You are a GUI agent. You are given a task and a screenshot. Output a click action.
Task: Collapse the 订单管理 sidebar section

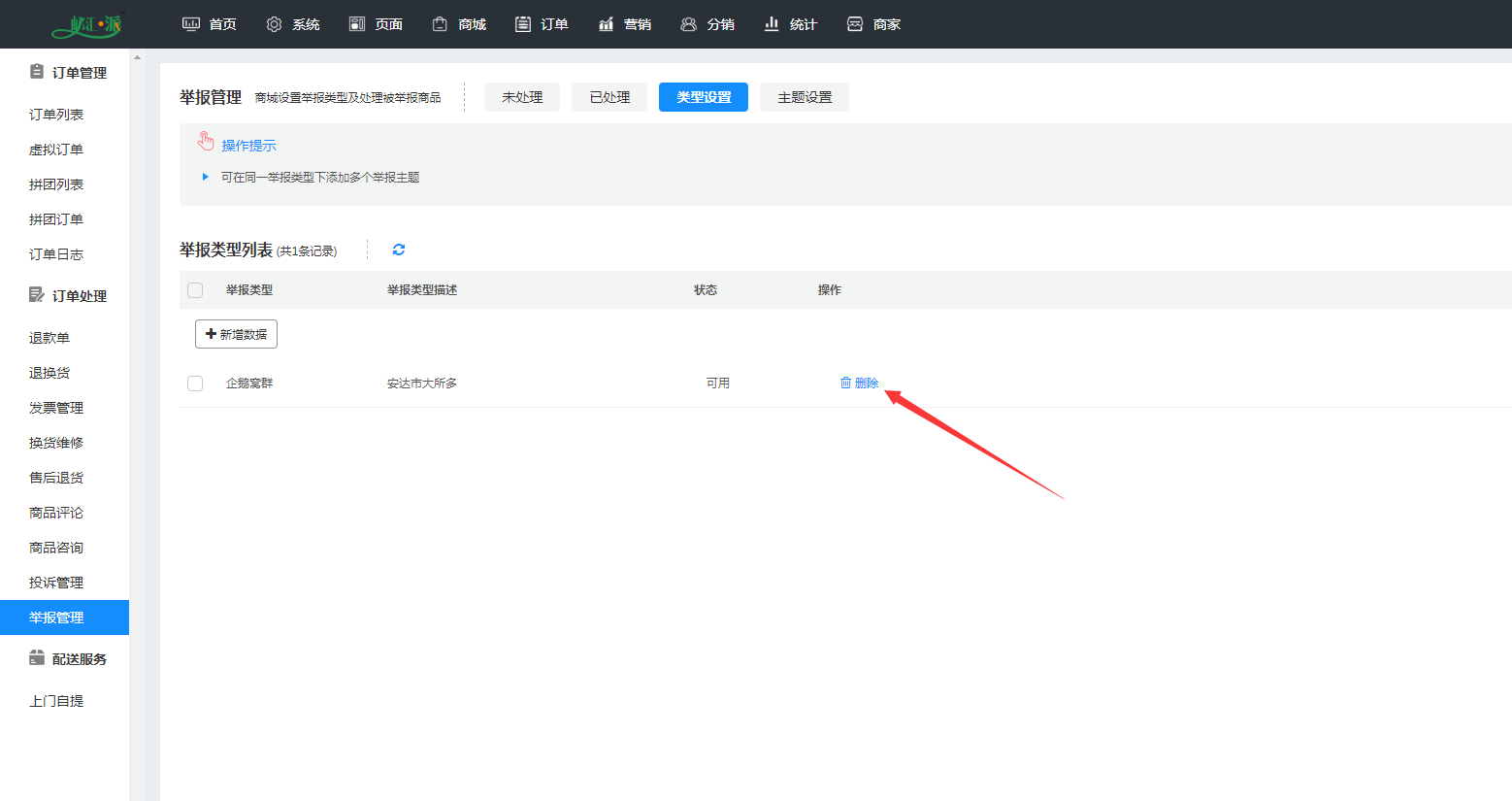pyautogui.click(x=68, y=73)
